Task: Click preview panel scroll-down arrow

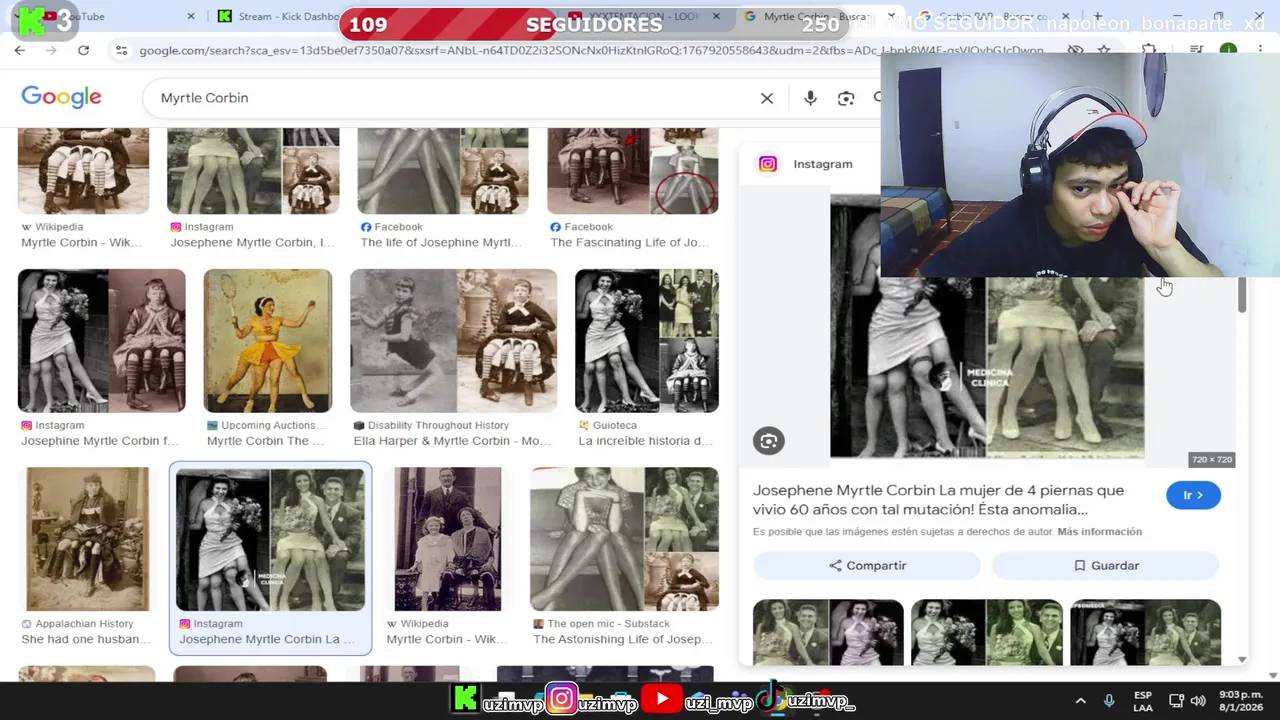Action: point(1242,659)
